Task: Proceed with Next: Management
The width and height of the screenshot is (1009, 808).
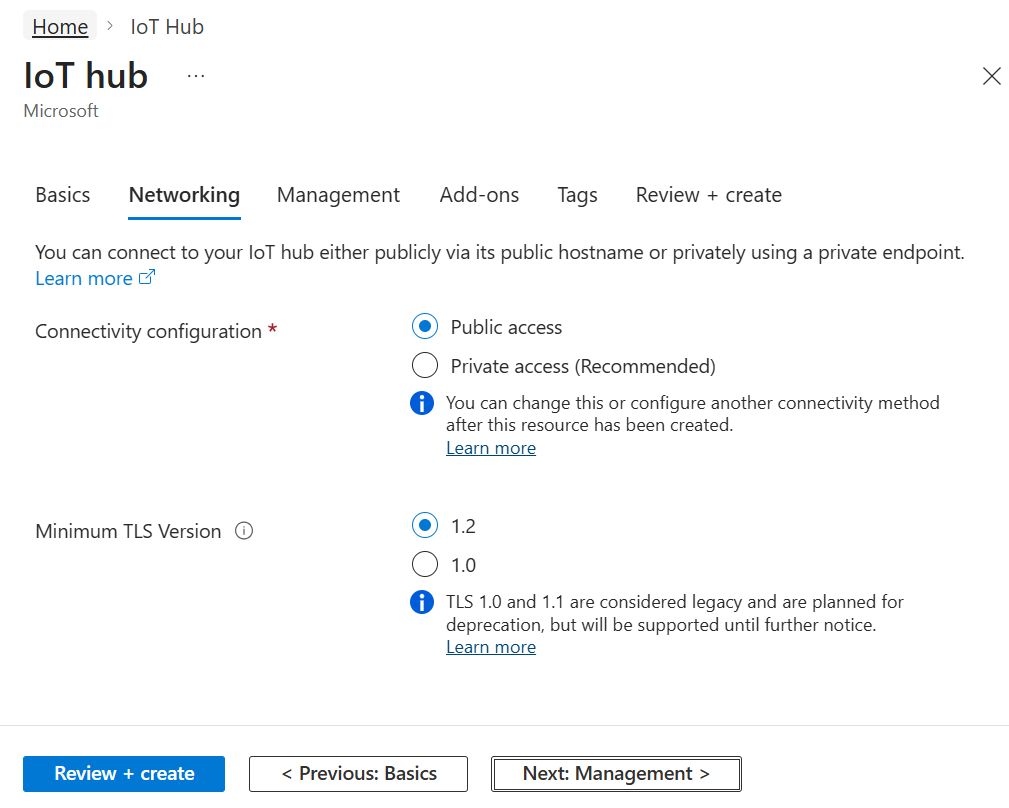Action: click(616, 773)
